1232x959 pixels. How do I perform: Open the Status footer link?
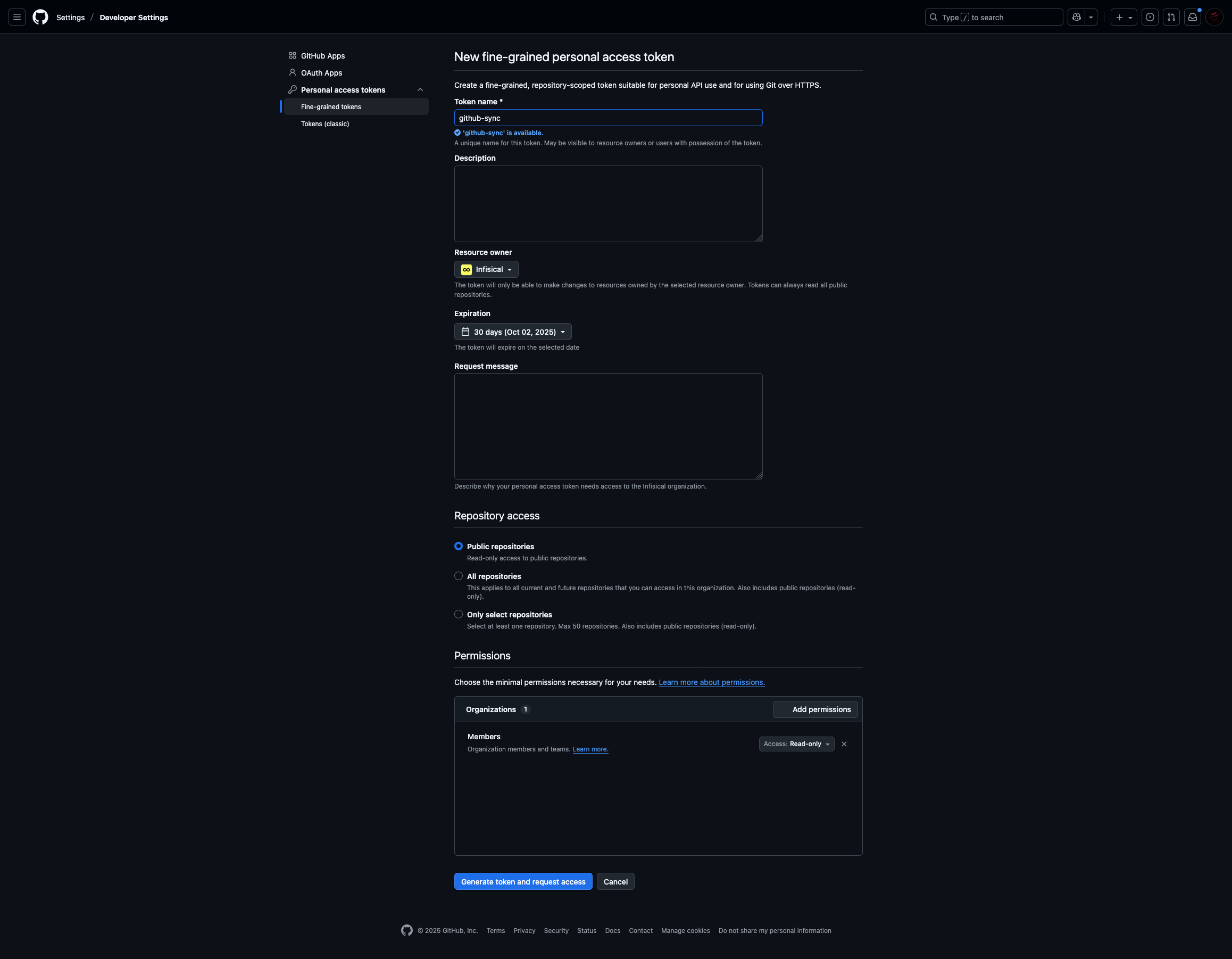[587, 931]
